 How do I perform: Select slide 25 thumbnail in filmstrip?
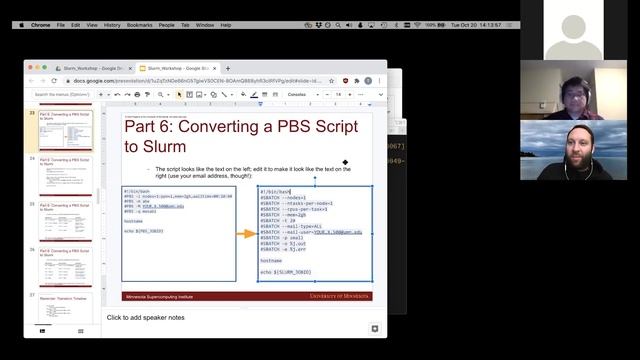pyautogui.click(x=66, y=221)
